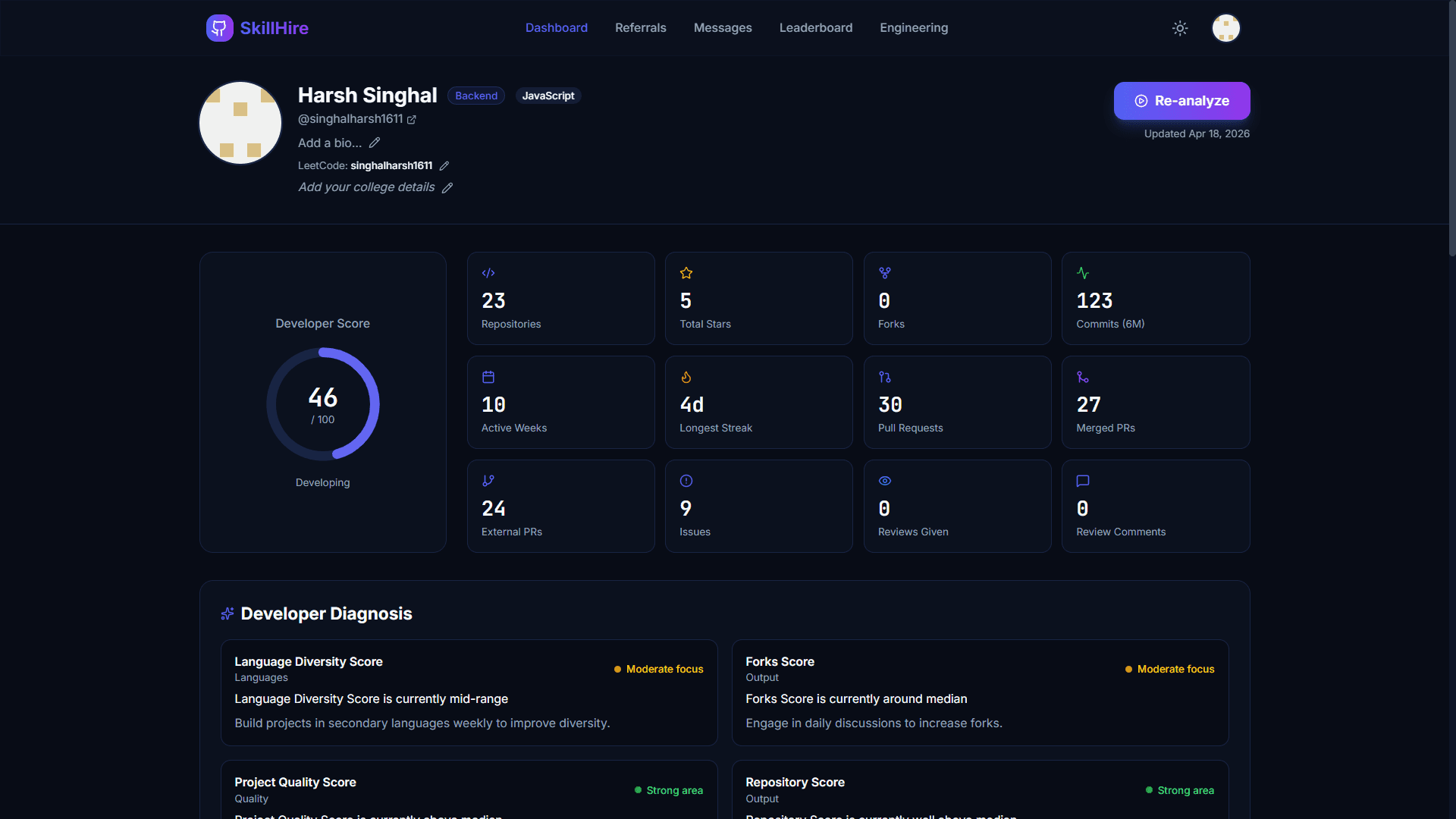Open external link icon next to @singhalharsh1611
1456x819 pixels.
(412, 120)
